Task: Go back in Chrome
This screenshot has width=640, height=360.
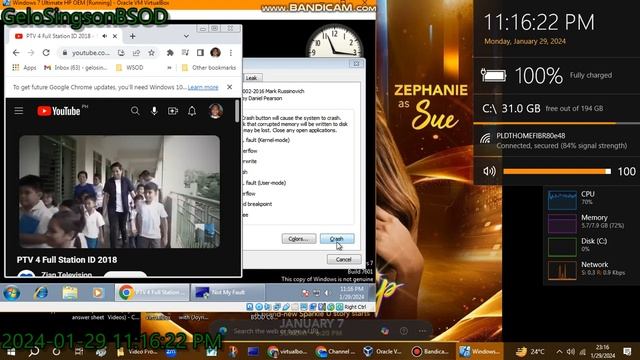Action: [x=16, y=53]
